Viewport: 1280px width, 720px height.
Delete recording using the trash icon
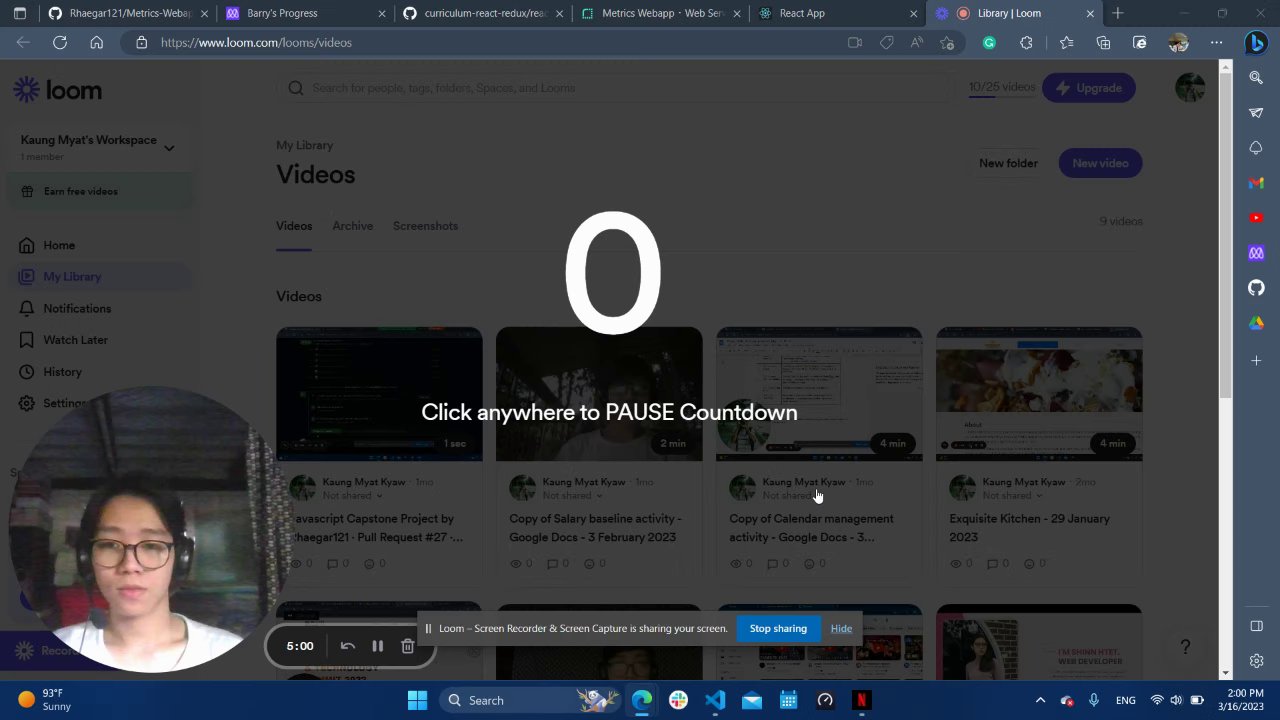[x=407, y=646]
